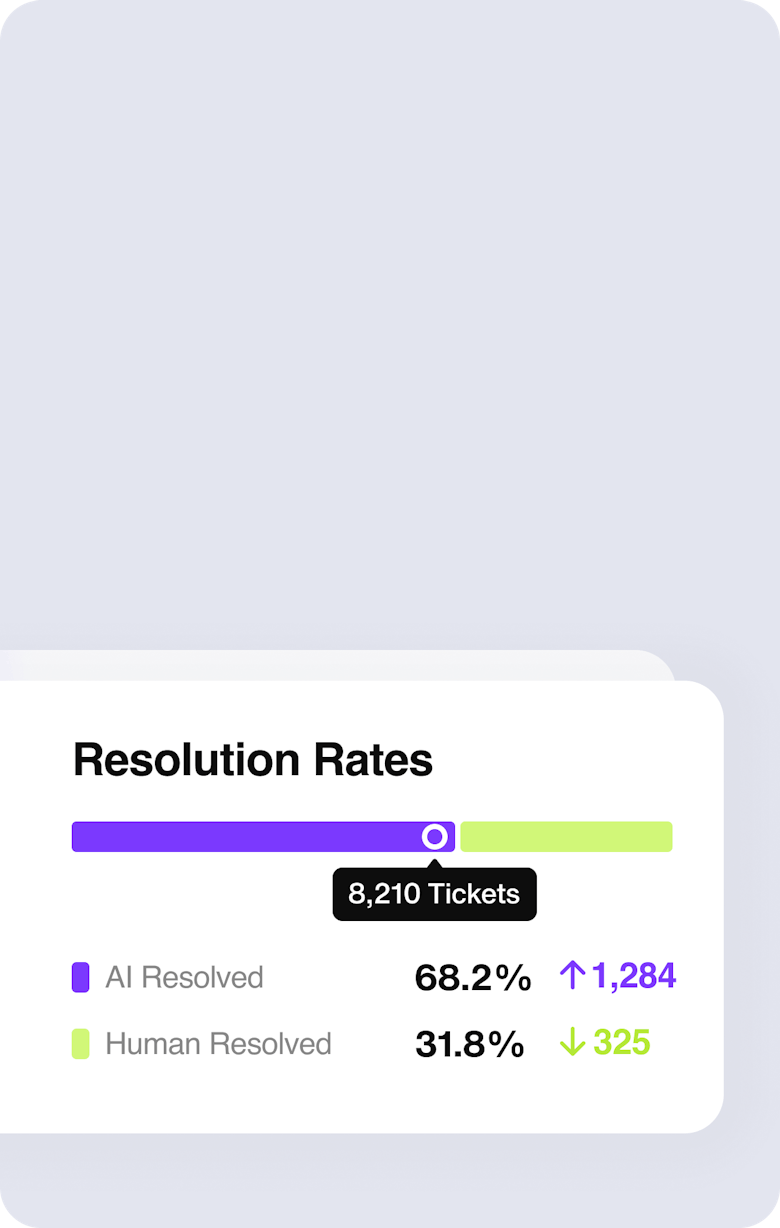Click the stacked card edge behind panel
The image size is (780, 1228).
click(340, 665)
